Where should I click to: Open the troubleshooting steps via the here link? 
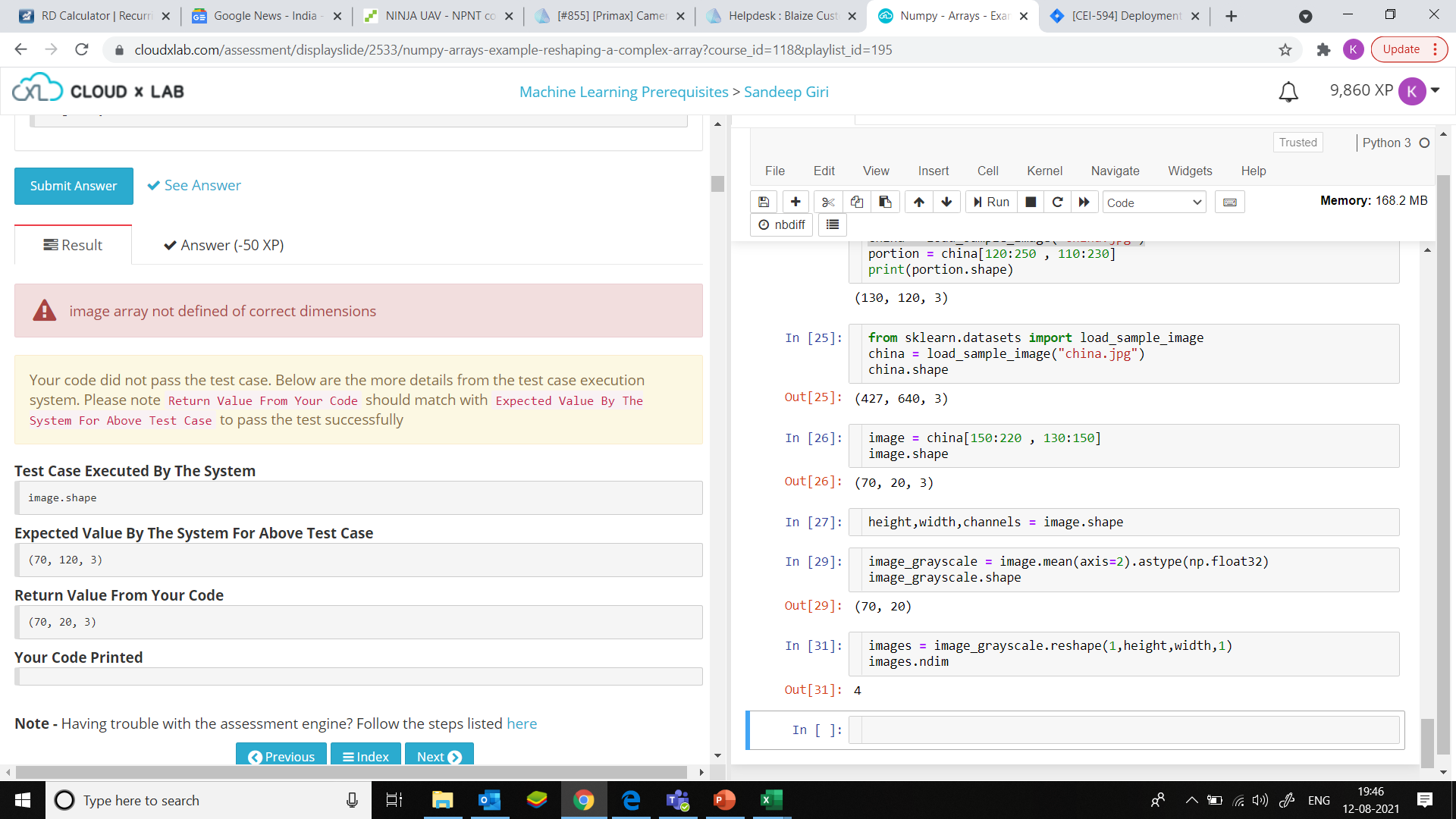coord(522,723)
